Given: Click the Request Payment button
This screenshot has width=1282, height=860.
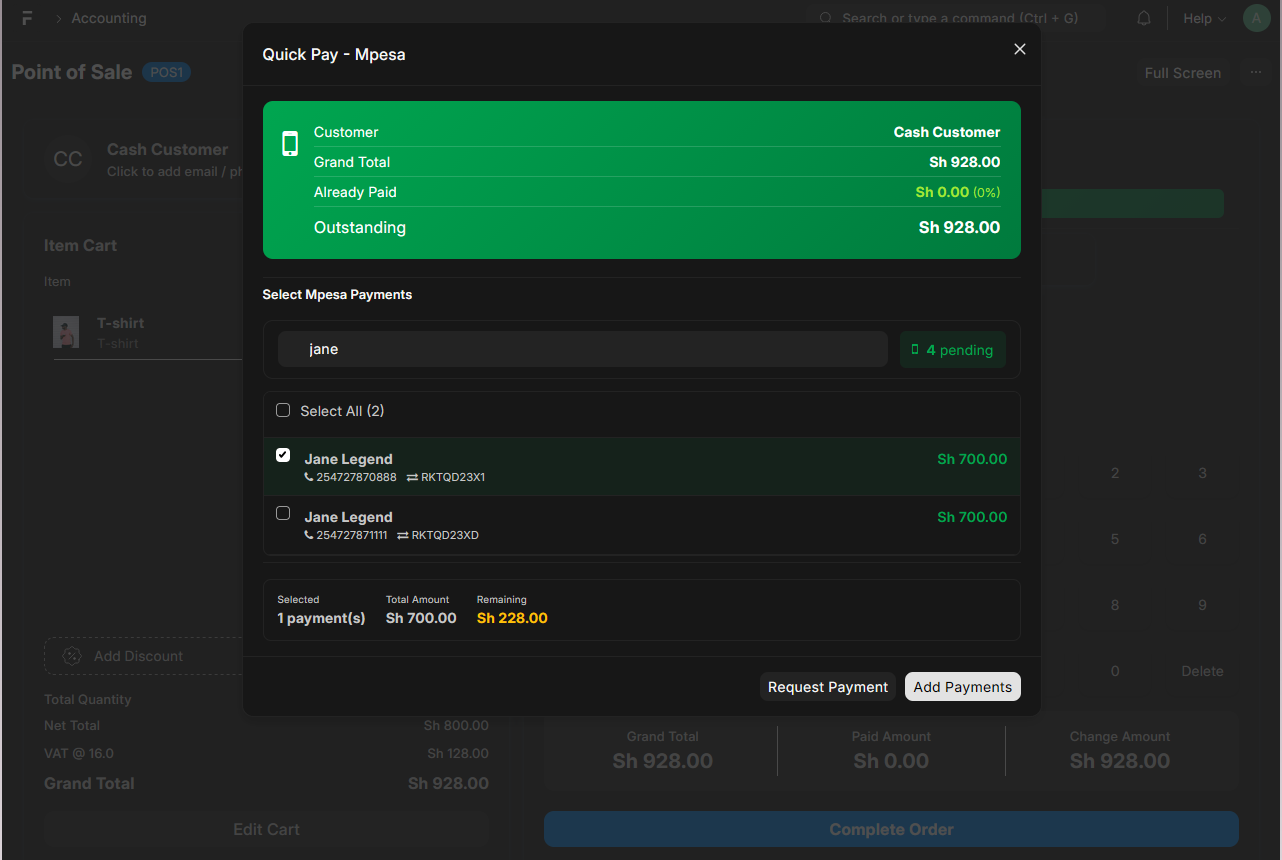Looking at the screenshot, I should click(827, 687).
